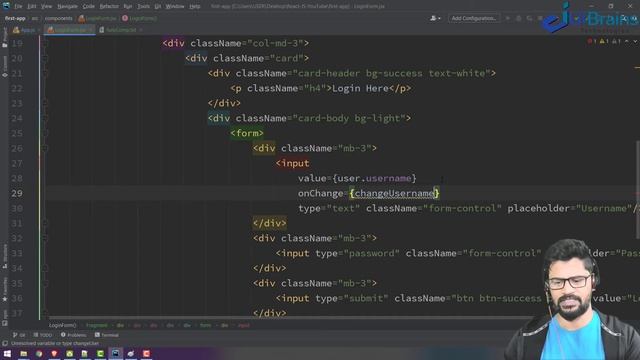640x360 pixels.
Task: Open the user account dropdown
Action: [435, 18]
